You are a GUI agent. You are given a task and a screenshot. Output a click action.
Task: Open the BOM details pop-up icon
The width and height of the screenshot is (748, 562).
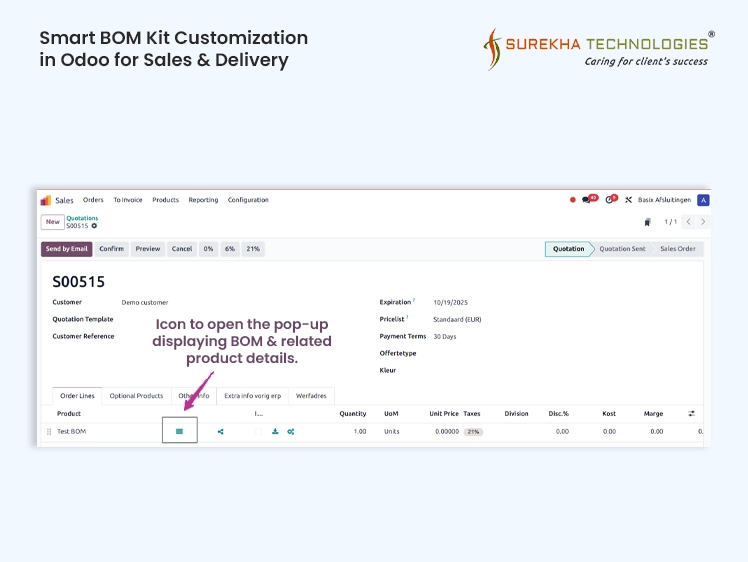click(x=180, y=432)
